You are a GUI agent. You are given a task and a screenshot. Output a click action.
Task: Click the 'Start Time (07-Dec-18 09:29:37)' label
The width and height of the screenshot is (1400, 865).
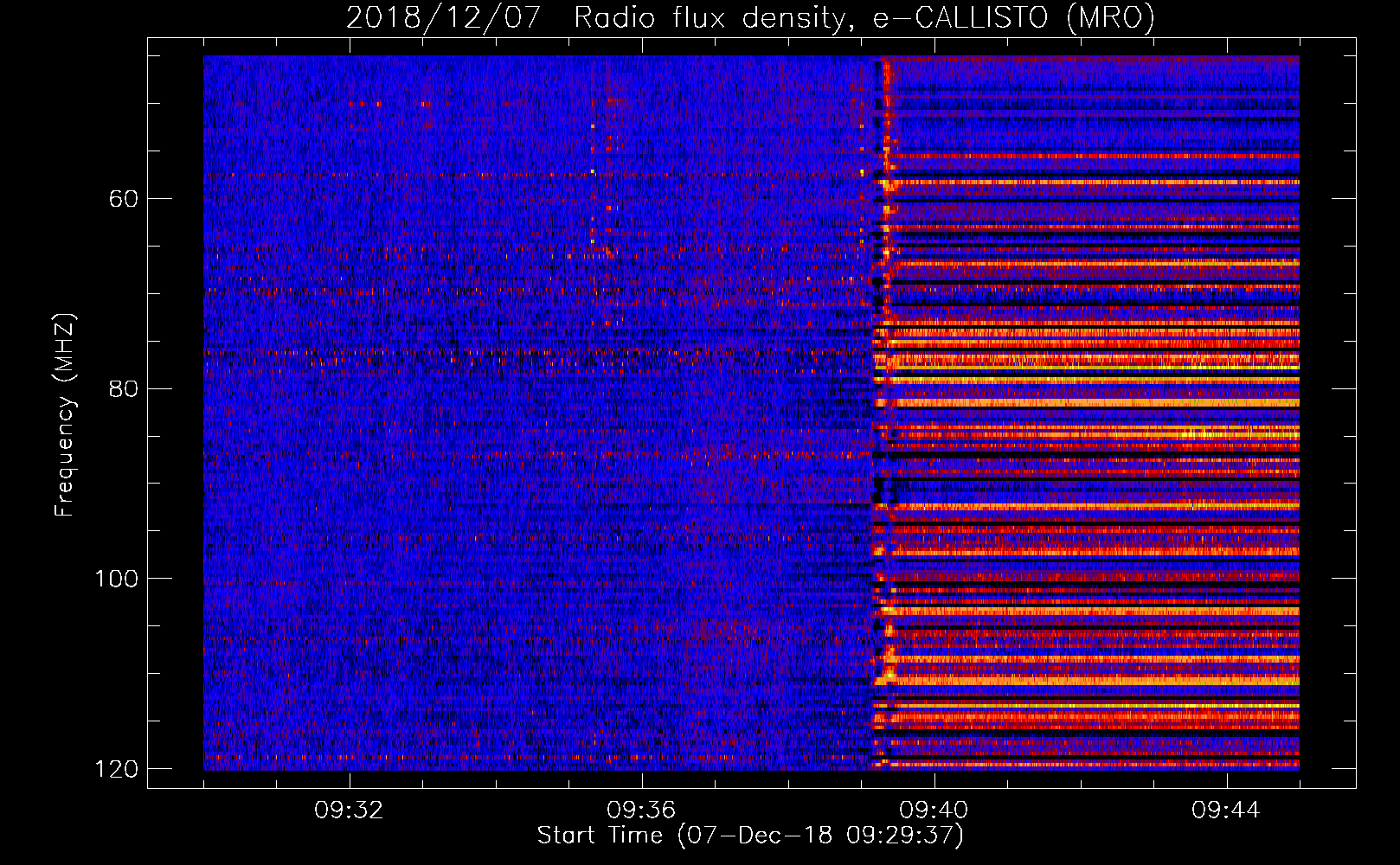pos(750,836)
